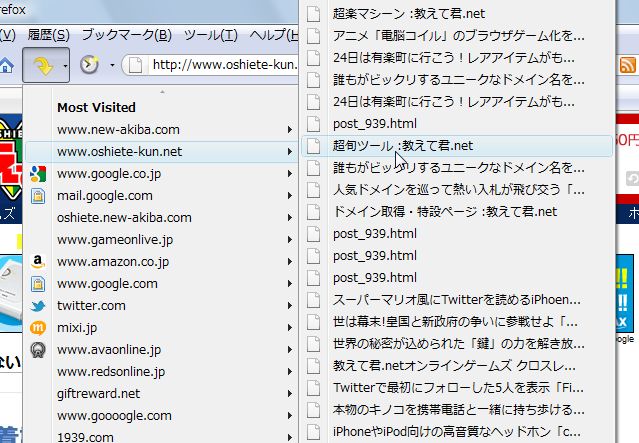Click the page icon beside 本物のキノコ entry
This screenshot has height=443, width=639.
point(313,410)
